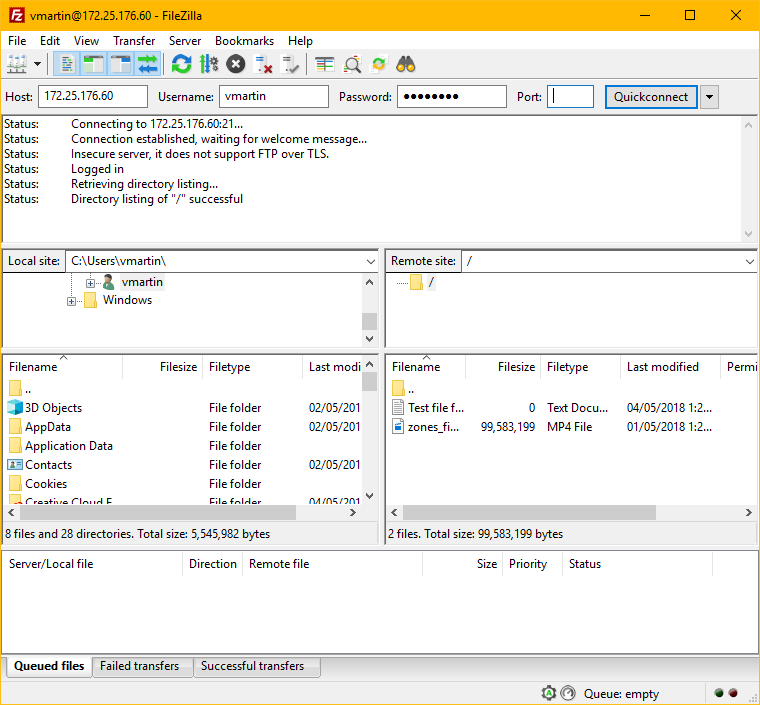Viewport: 760px width, 705px height.
Task: Switch to the Failed transfers tab
Action: [x=139, y=666]
